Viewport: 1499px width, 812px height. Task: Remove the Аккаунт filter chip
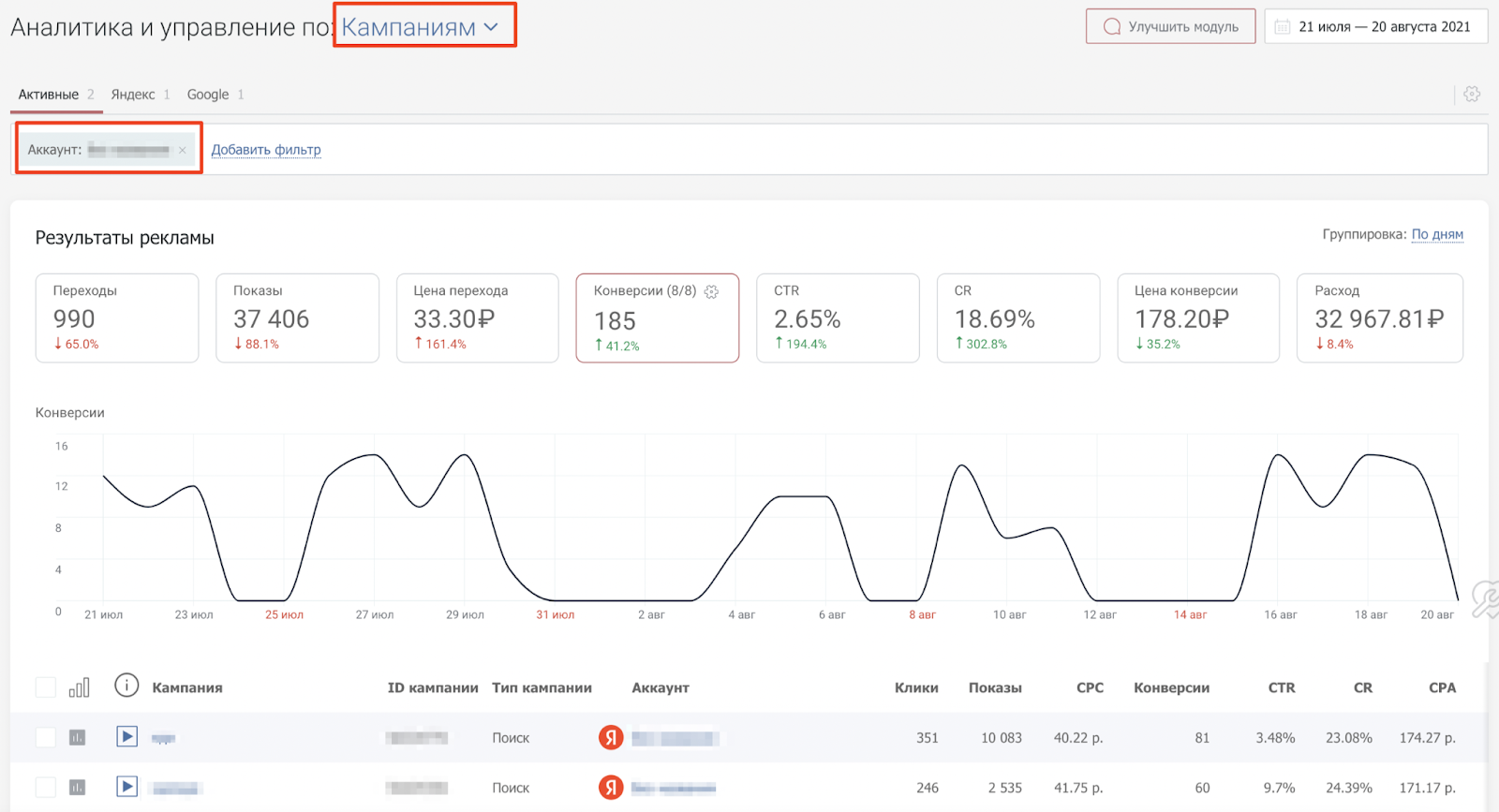[x=183, y=150]
